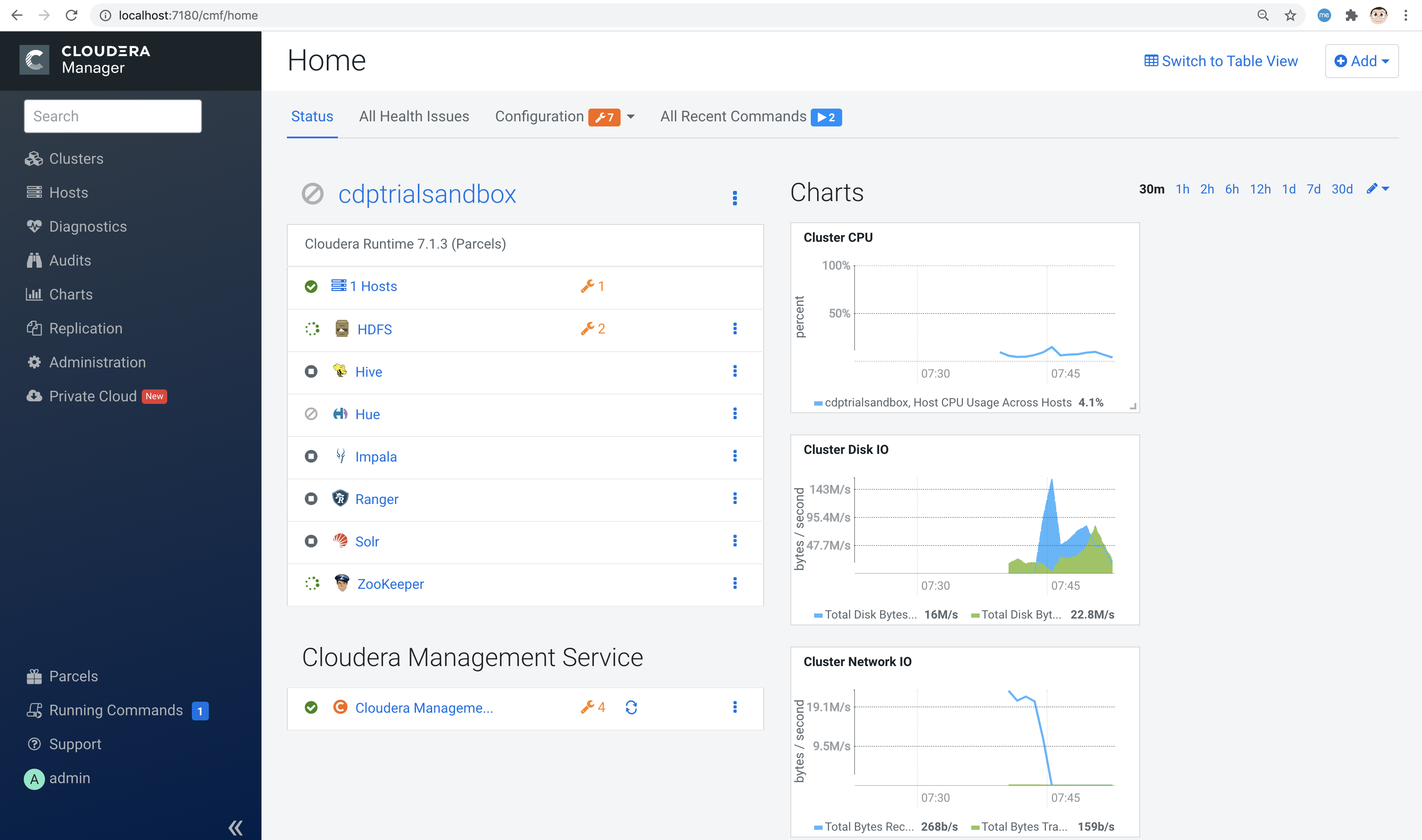This screenshot has height=840, width=1422.
Task: Click the Hive service icon
Action: click(x=341, y=371)
